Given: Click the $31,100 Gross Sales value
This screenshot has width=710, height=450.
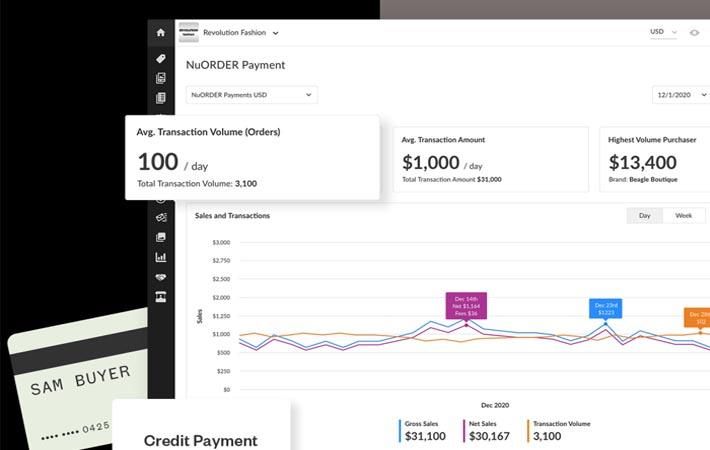Looking at the screenshot, I should [x=425, y=436].
